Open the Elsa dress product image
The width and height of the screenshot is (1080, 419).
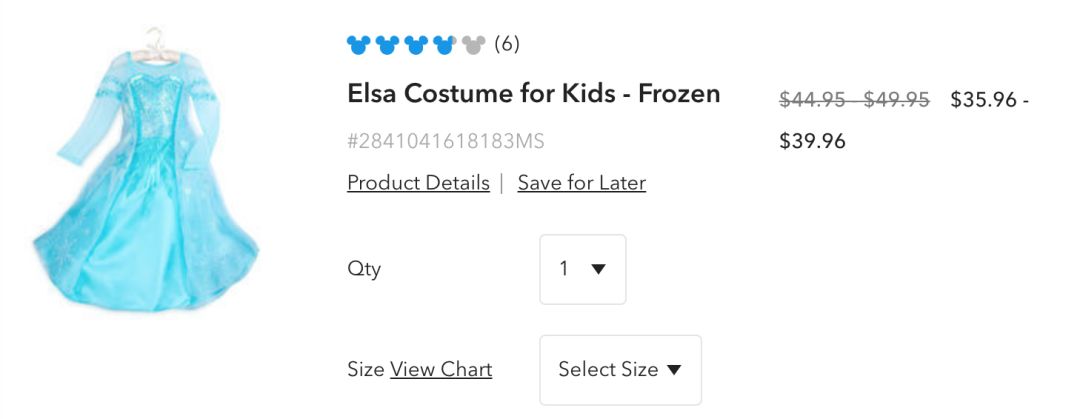click(146, 172)
